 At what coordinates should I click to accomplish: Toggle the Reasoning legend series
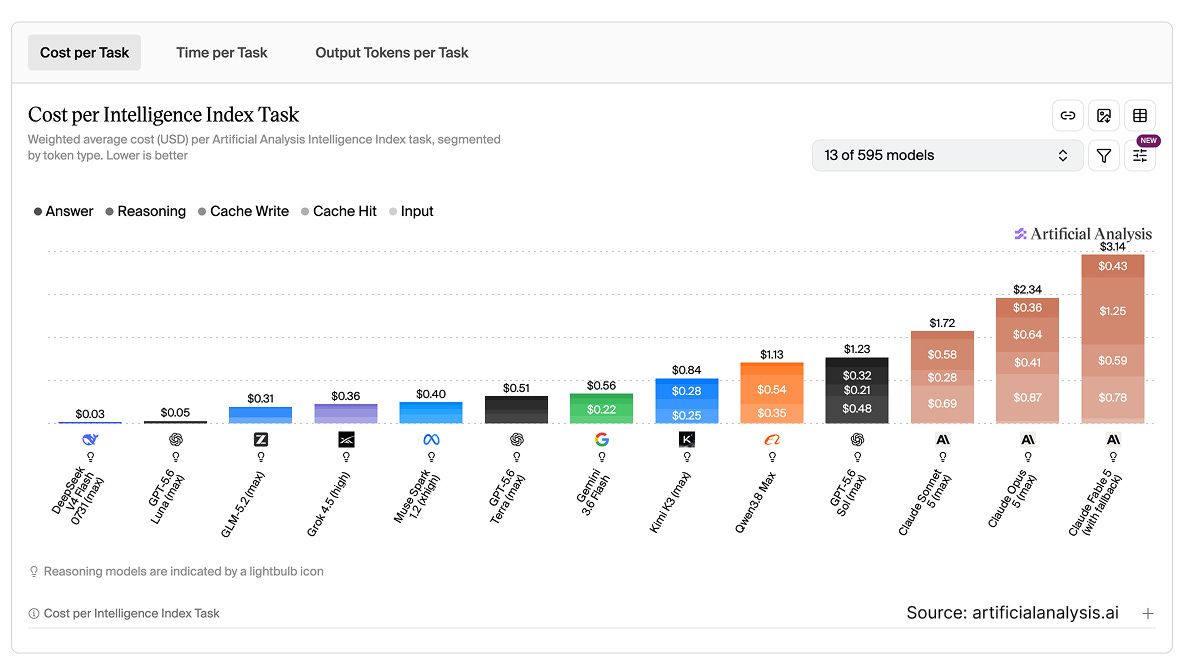(145, 211)
